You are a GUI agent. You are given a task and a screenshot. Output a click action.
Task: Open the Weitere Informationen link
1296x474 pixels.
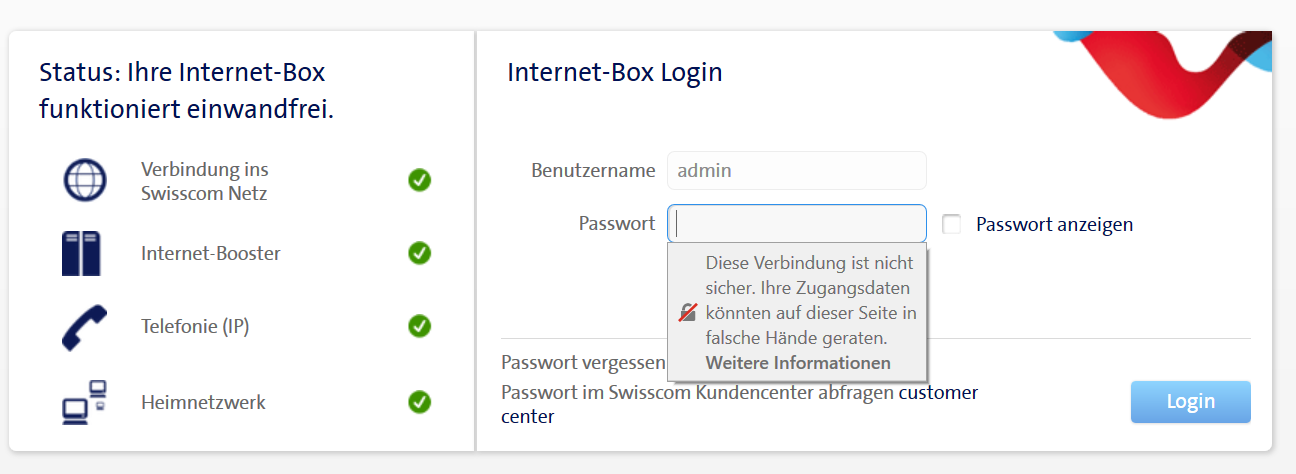798,362
